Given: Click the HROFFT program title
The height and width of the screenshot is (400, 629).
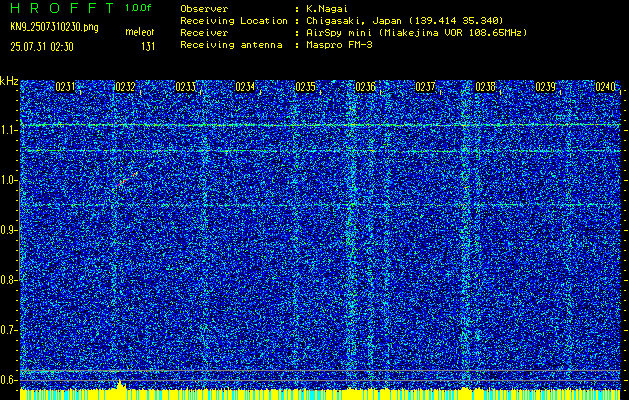Looking at the screenshot, I should click(62, 8).
